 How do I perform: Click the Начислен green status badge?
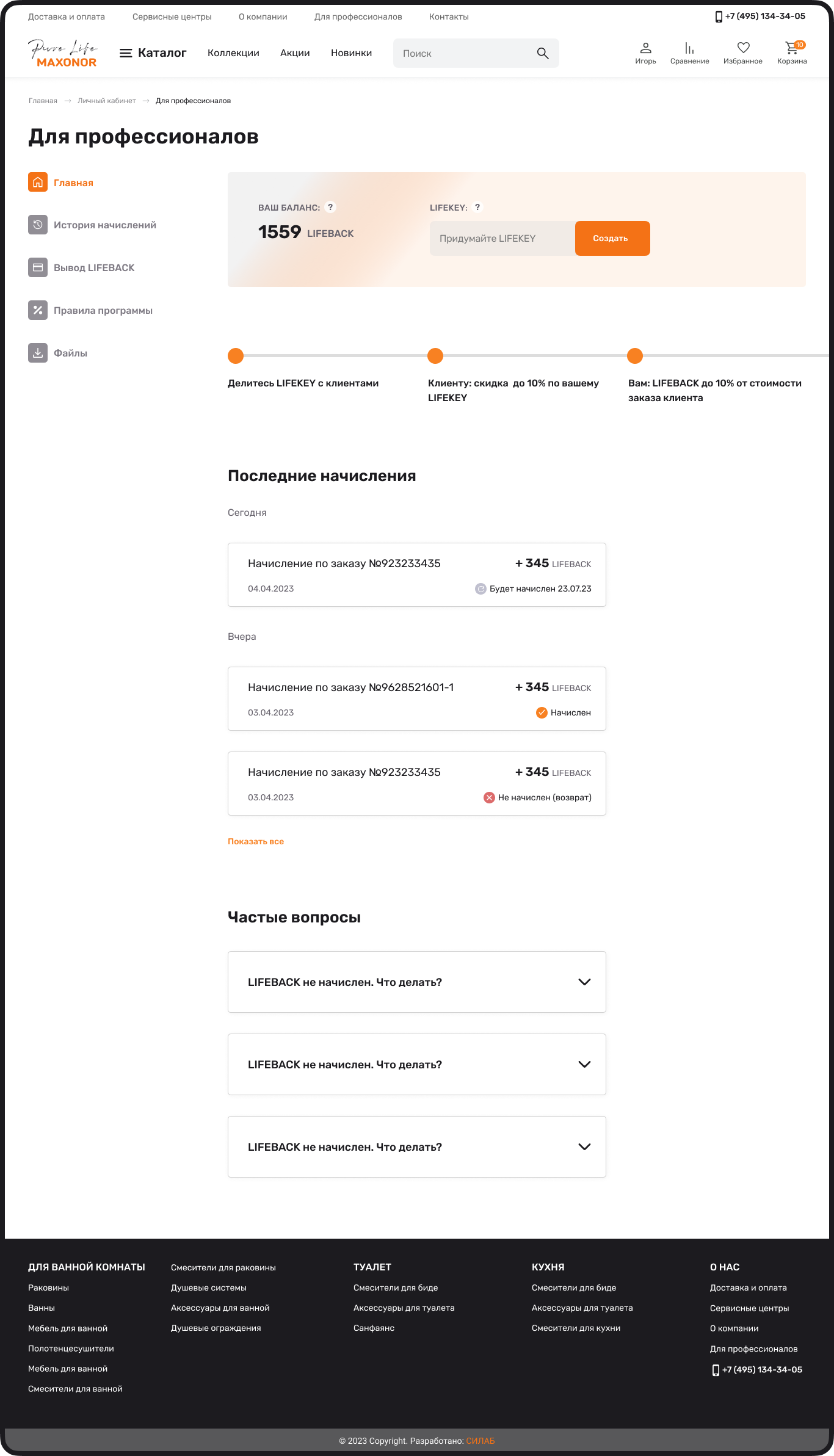click(562, 712)
